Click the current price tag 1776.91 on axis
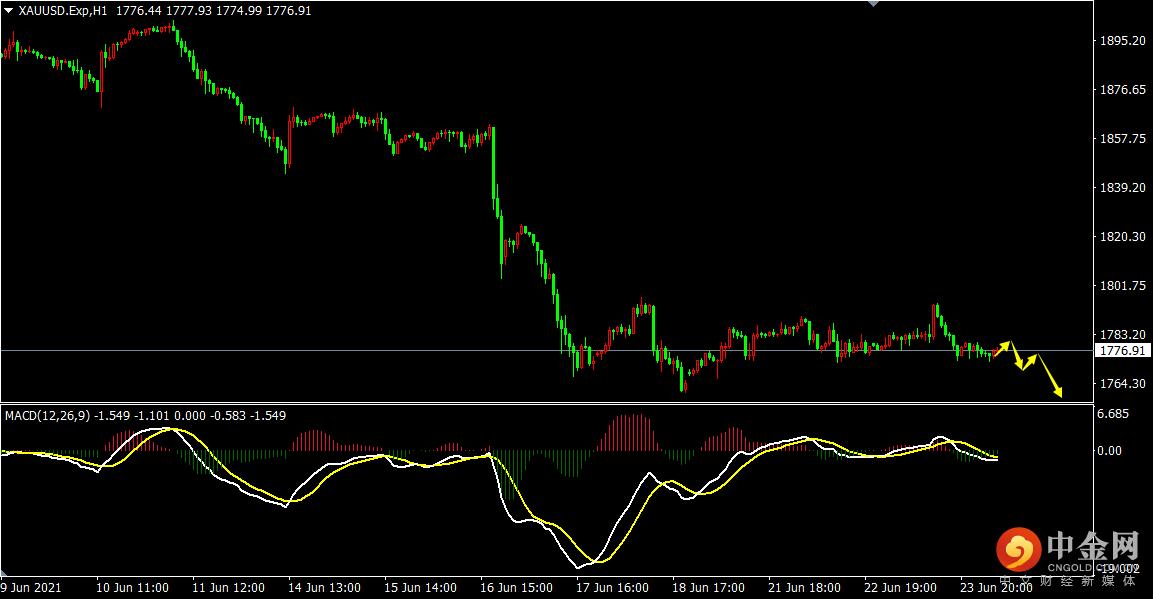Image resolution: width=1153 pixels, height=599 pixels. tap(1122, 351)
